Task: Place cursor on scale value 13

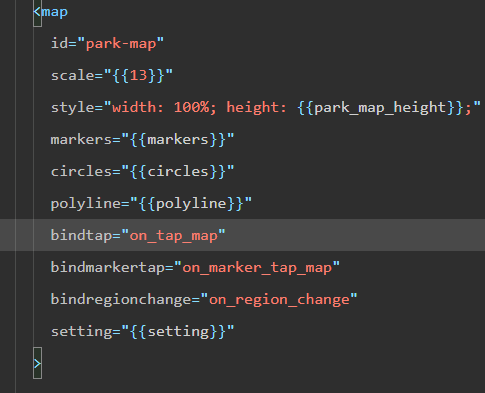Action: (138, 75)
